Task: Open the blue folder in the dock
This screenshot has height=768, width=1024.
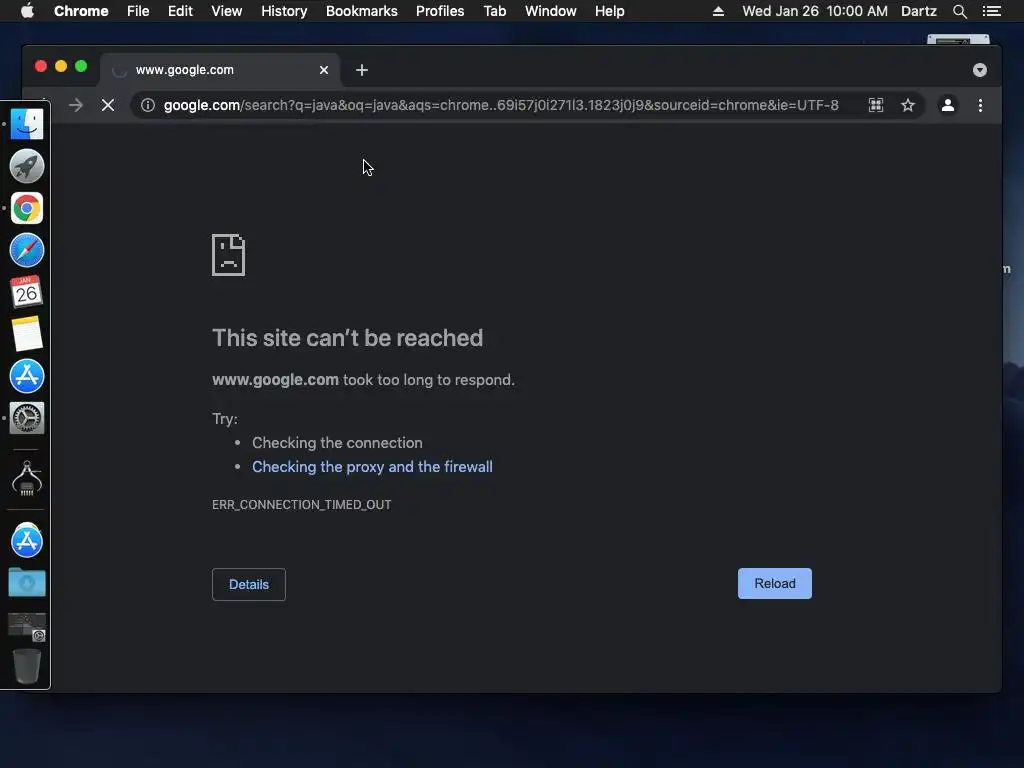Action: (27, 583)
